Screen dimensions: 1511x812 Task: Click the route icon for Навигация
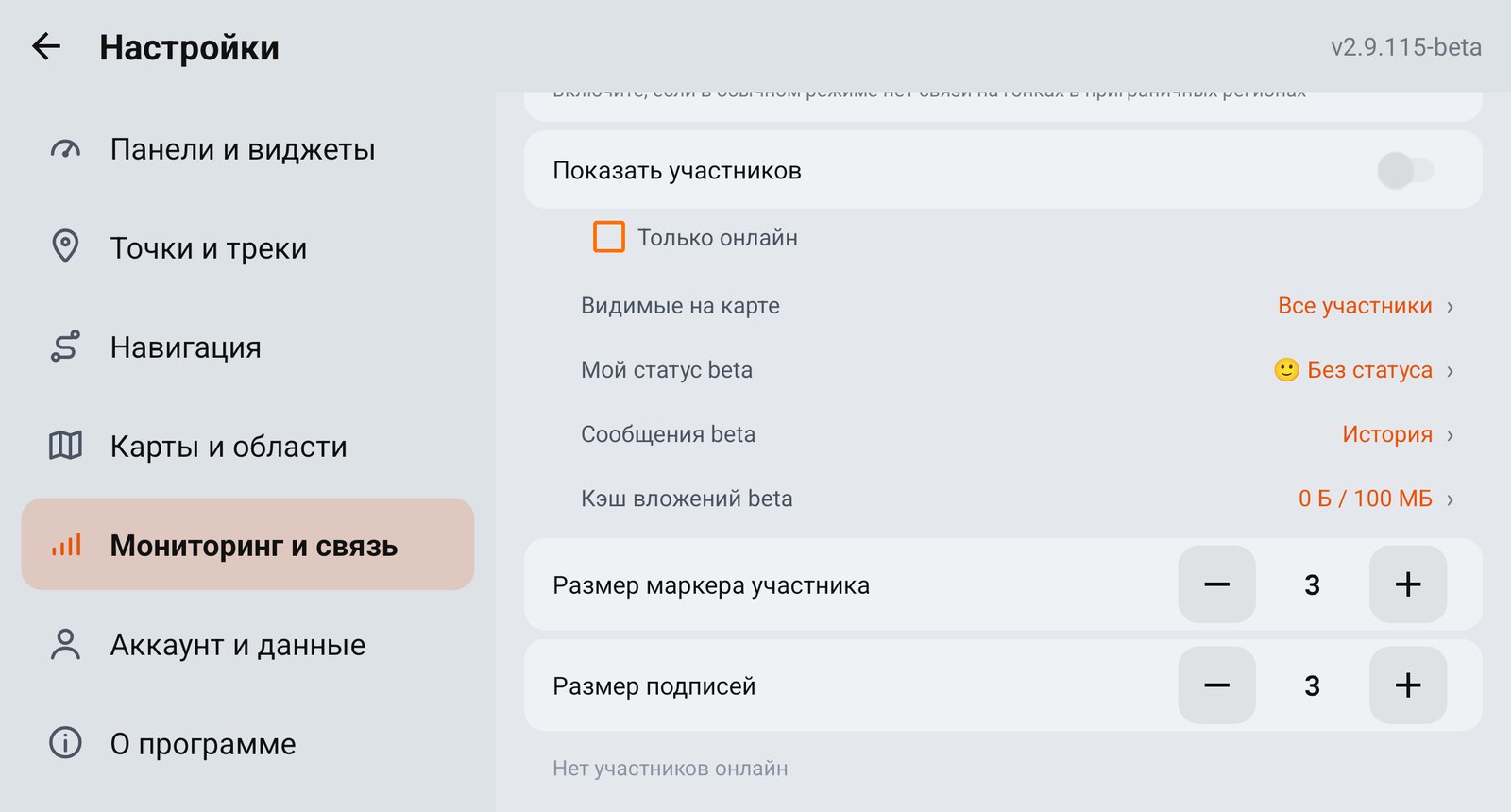[65, 347]
